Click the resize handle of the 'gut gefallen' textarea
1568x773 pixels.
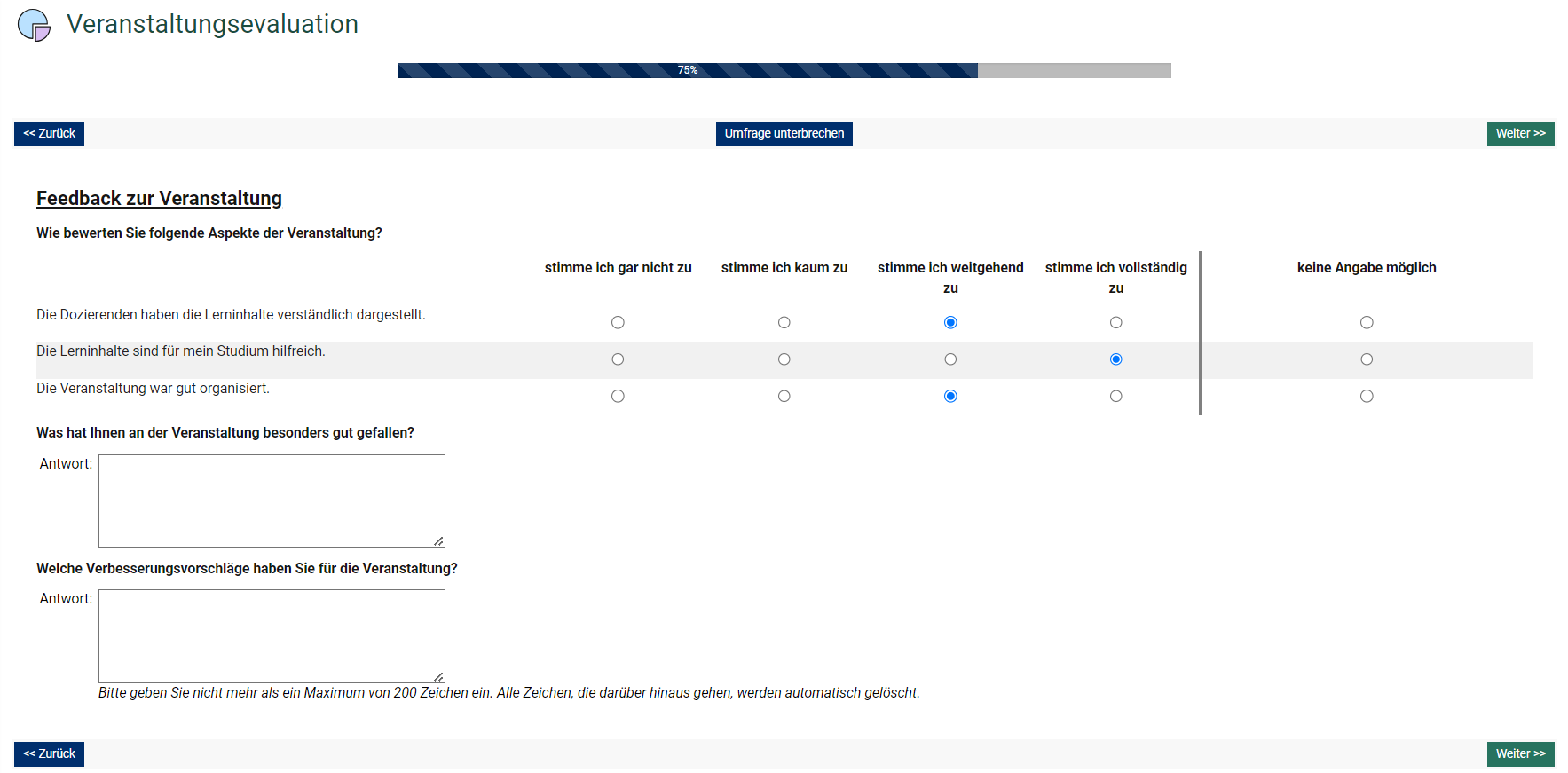coord(438,540)
